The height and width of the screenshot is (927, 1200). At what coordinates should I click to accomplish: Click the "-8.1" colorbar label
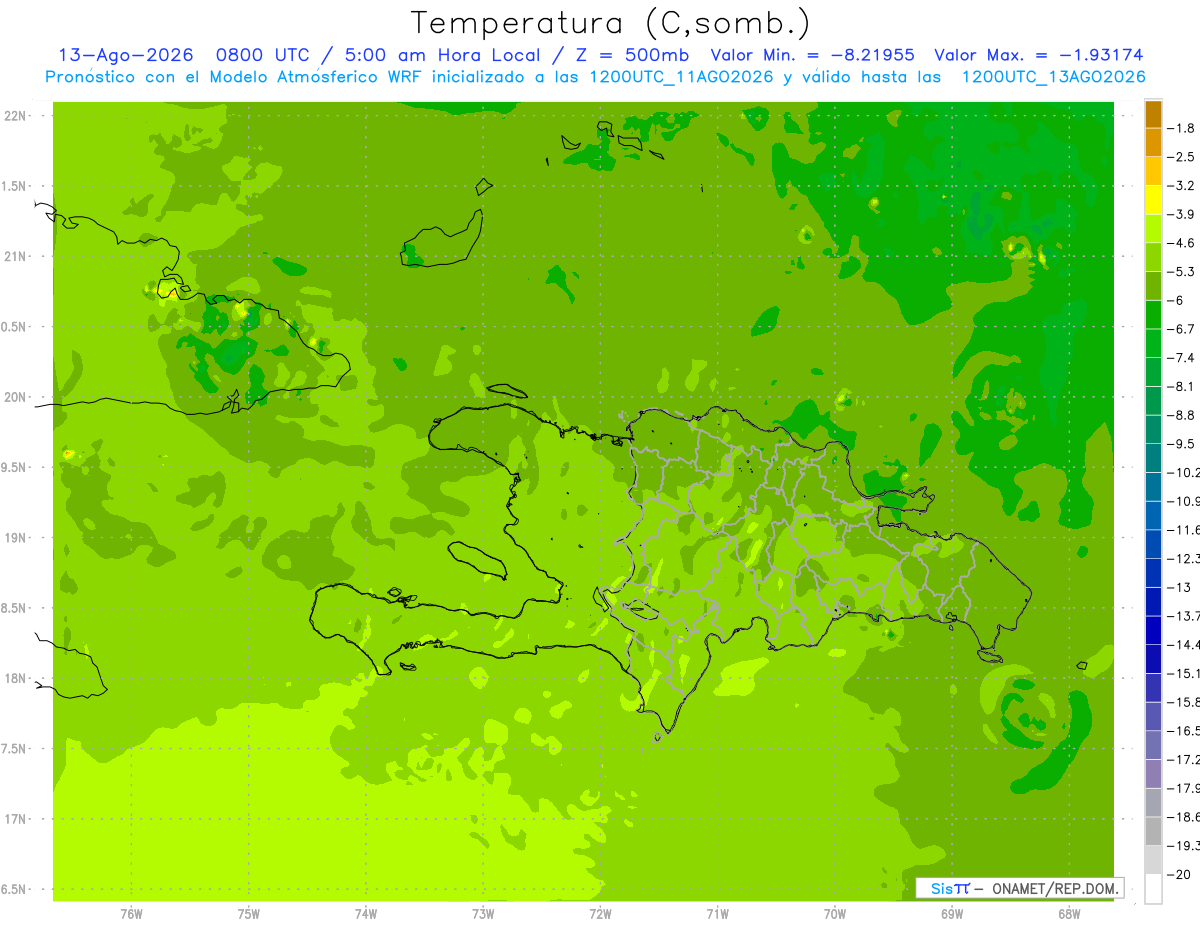tap(1183, 386)
